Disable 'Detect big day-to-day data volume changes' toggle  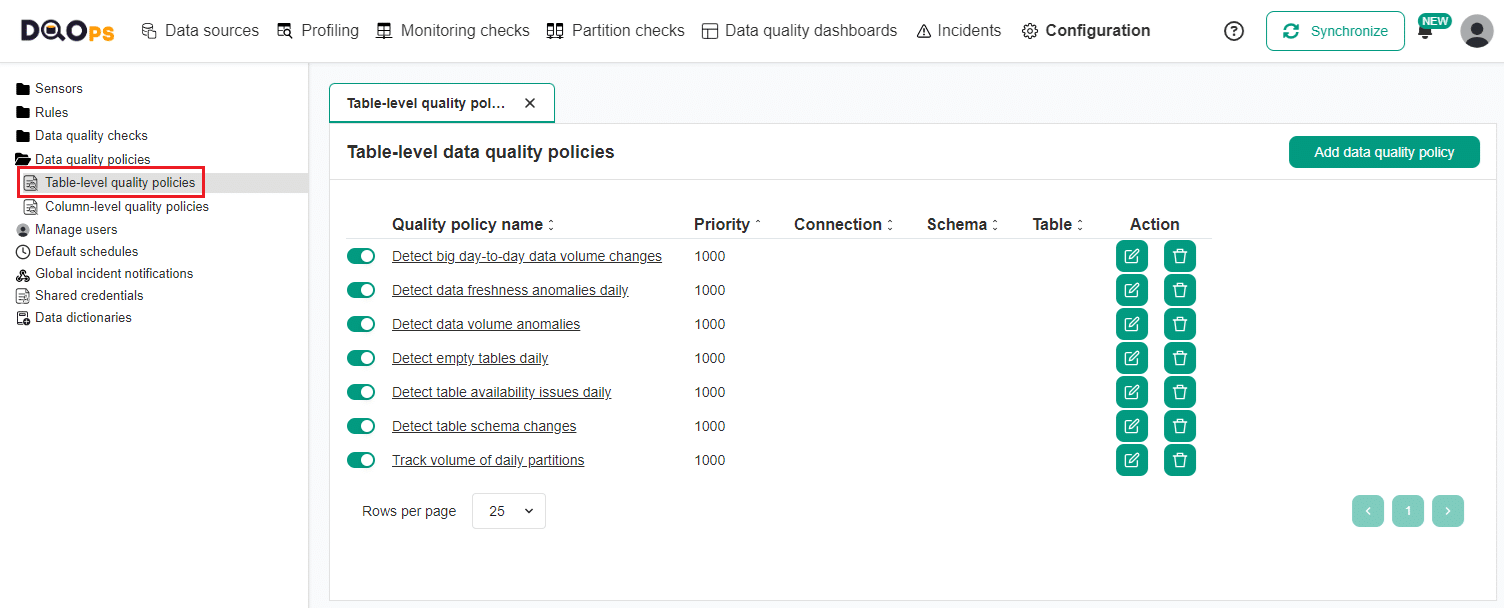pos(361,256)
